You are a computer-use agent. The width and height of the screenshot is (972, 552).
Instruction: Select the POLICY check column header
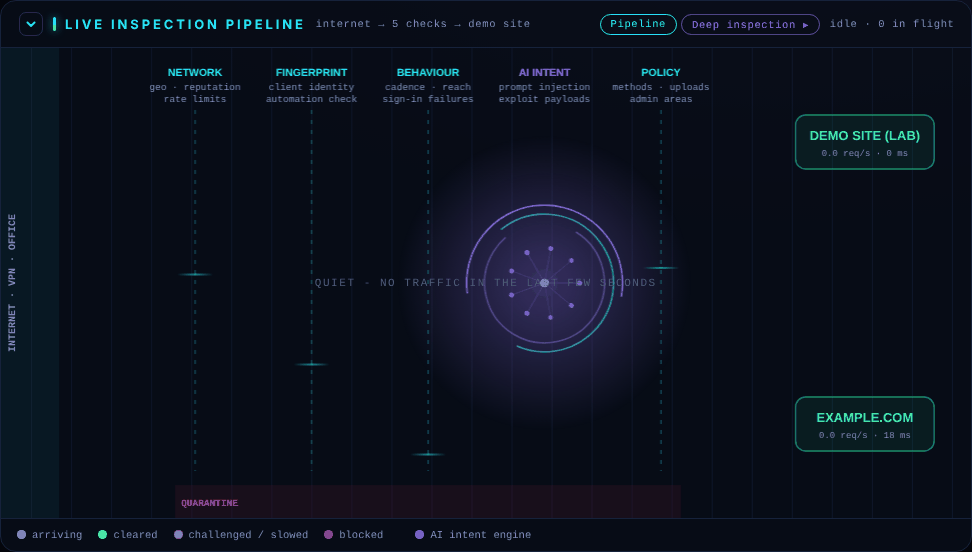click(x=661, y=73)
